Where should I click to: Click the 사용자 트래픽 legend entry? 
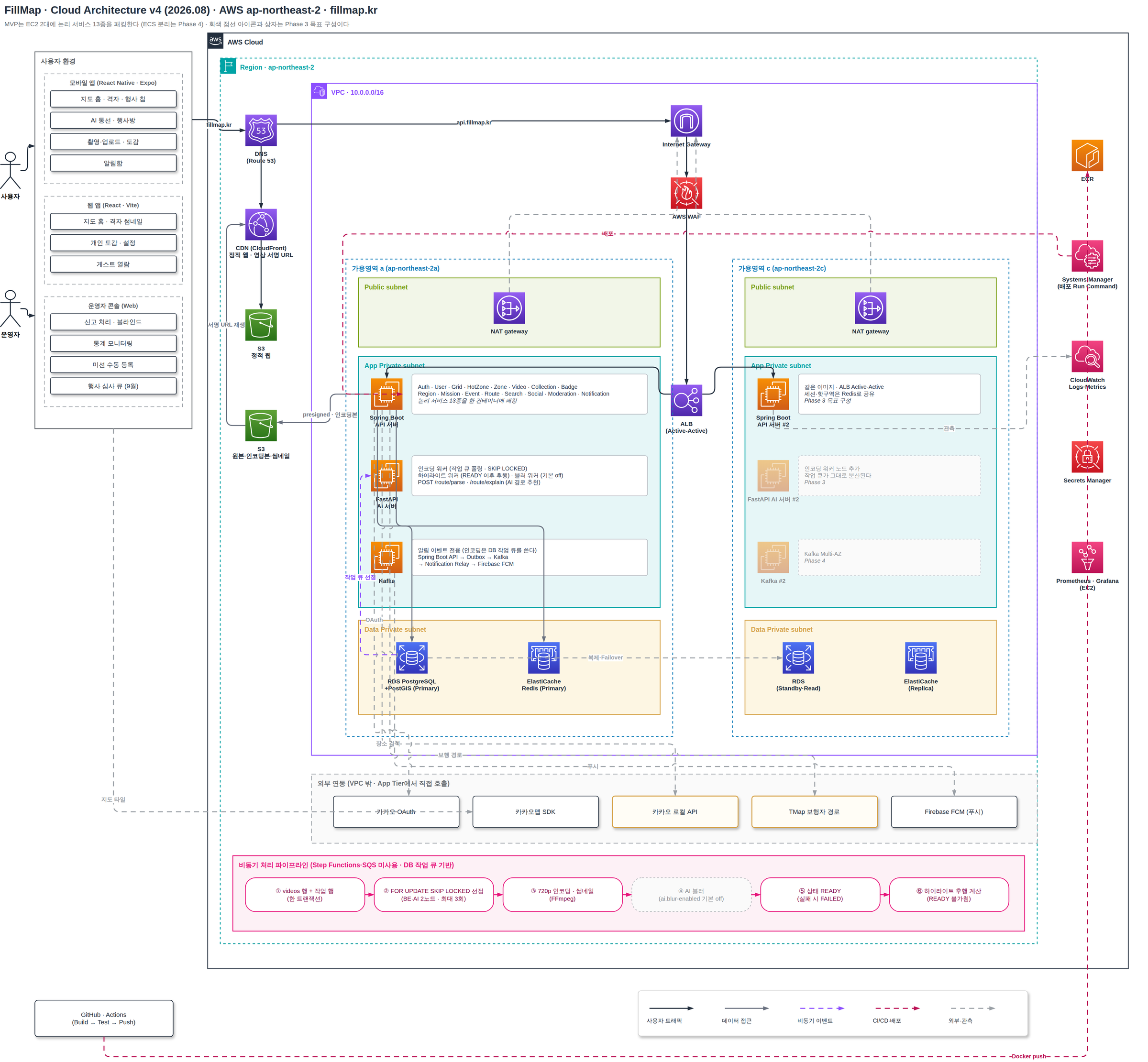tap(670, 1014)
